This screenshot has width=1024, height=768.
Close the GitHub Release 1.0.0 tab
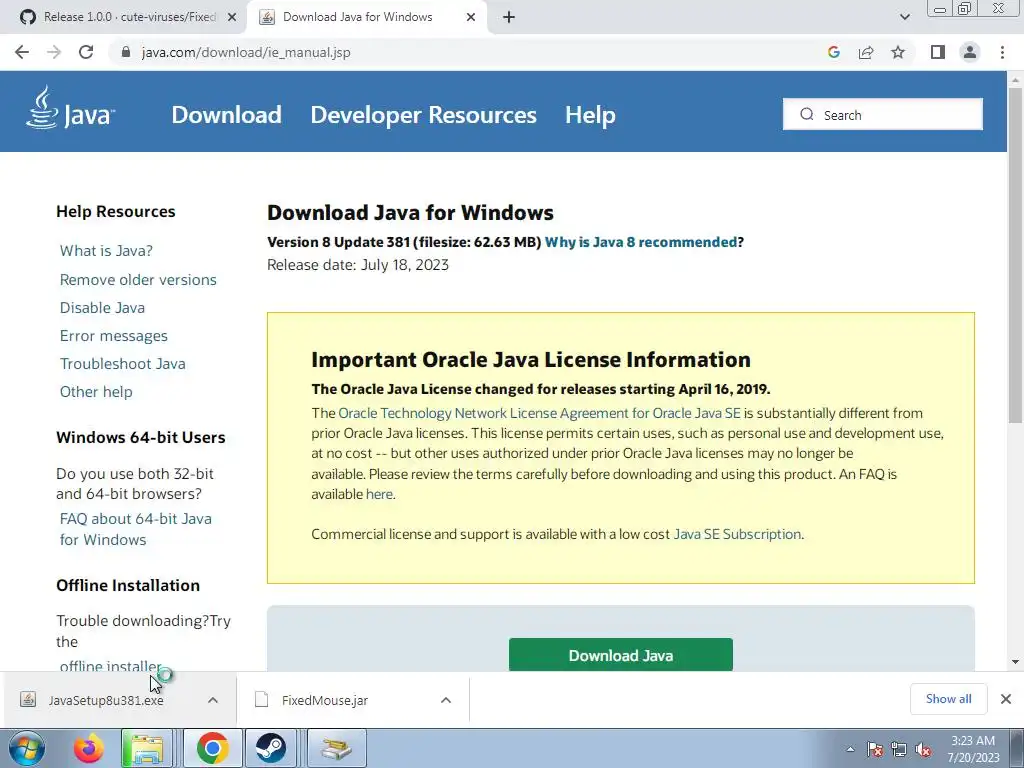(x=232, y=18)
